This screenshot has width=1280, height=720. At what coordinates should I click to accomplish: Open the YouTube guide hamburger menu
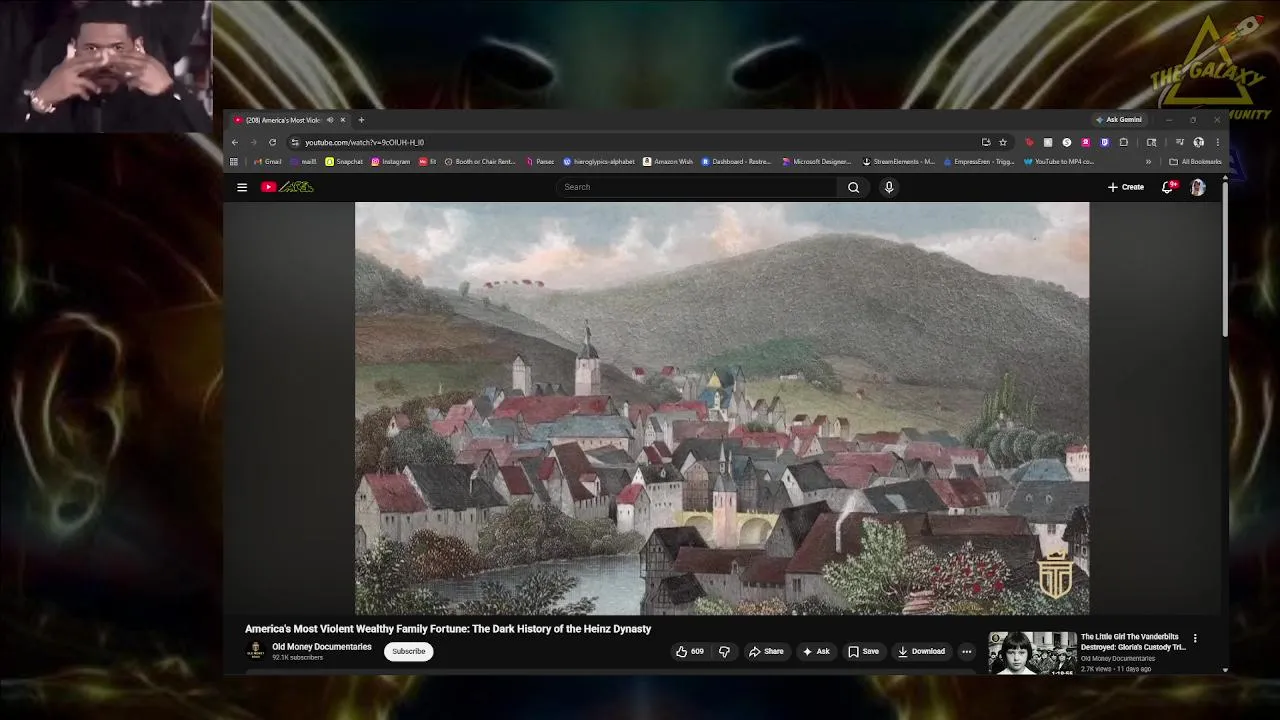tap(242, 187)
